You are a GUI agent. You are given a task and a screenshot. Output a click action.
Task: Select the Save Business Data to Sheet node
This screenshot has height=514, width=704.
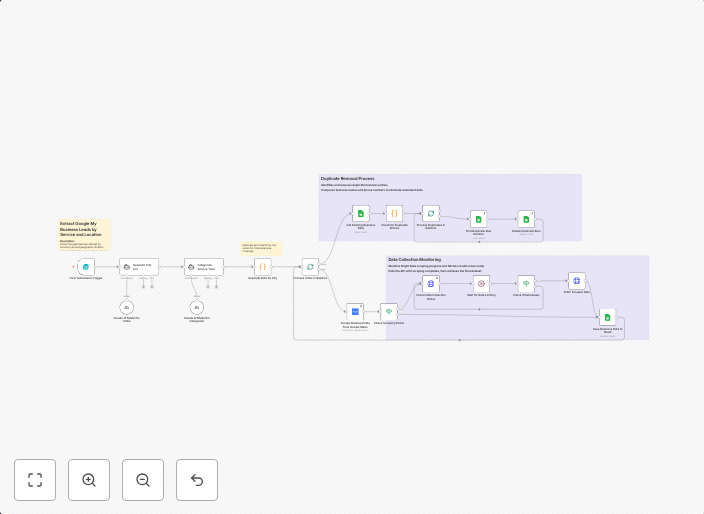point(607,318)
